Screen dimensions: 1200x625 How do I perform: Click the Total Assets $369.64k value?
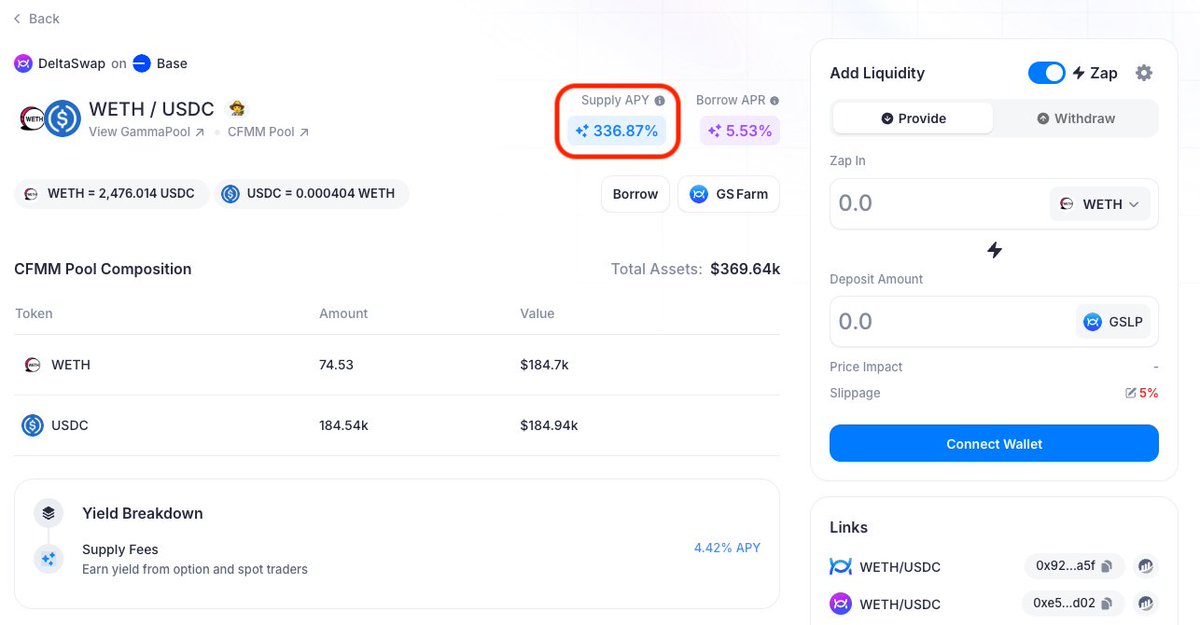745,269
